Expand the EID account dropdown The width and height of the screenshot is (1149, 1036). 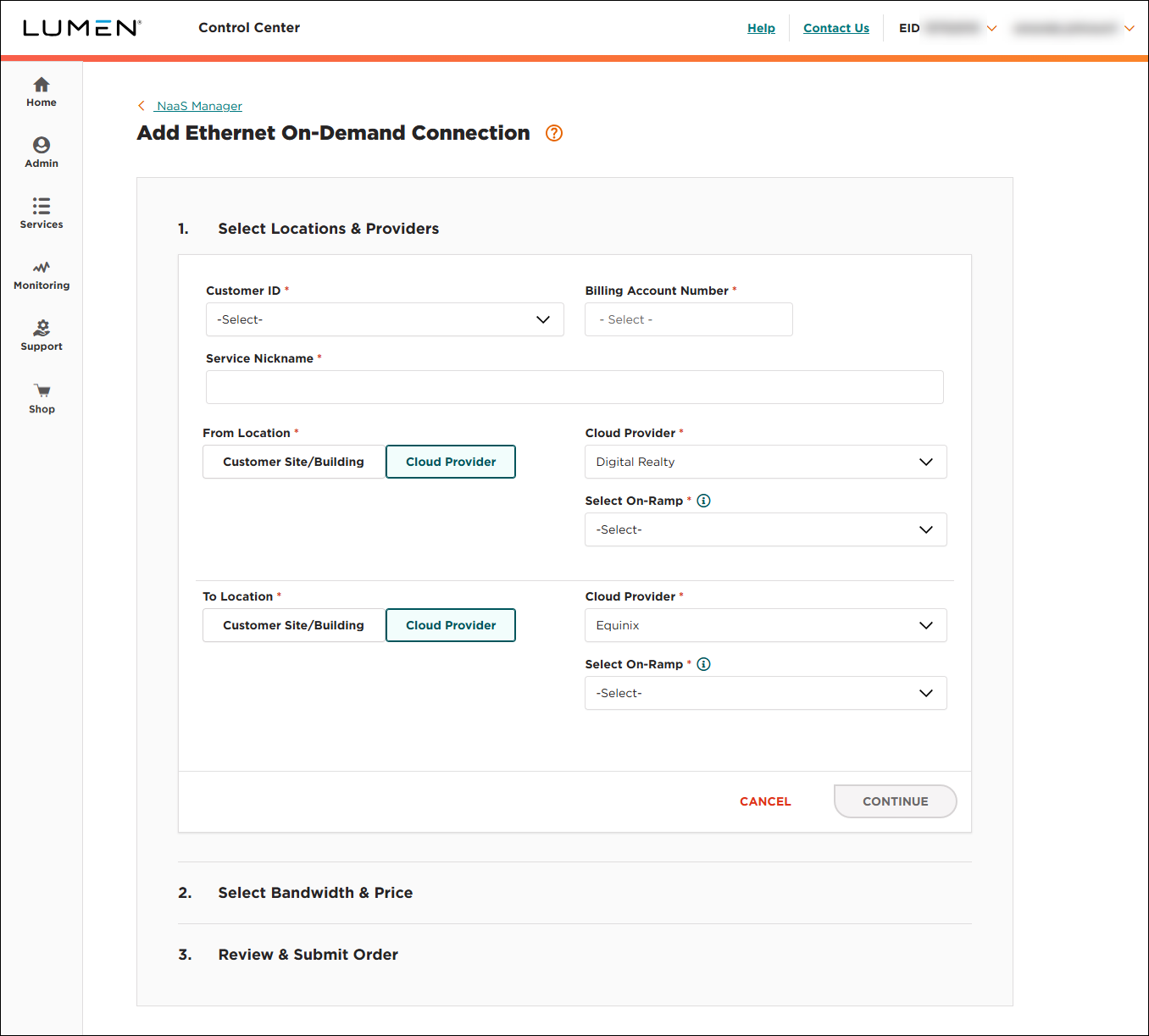991,28
